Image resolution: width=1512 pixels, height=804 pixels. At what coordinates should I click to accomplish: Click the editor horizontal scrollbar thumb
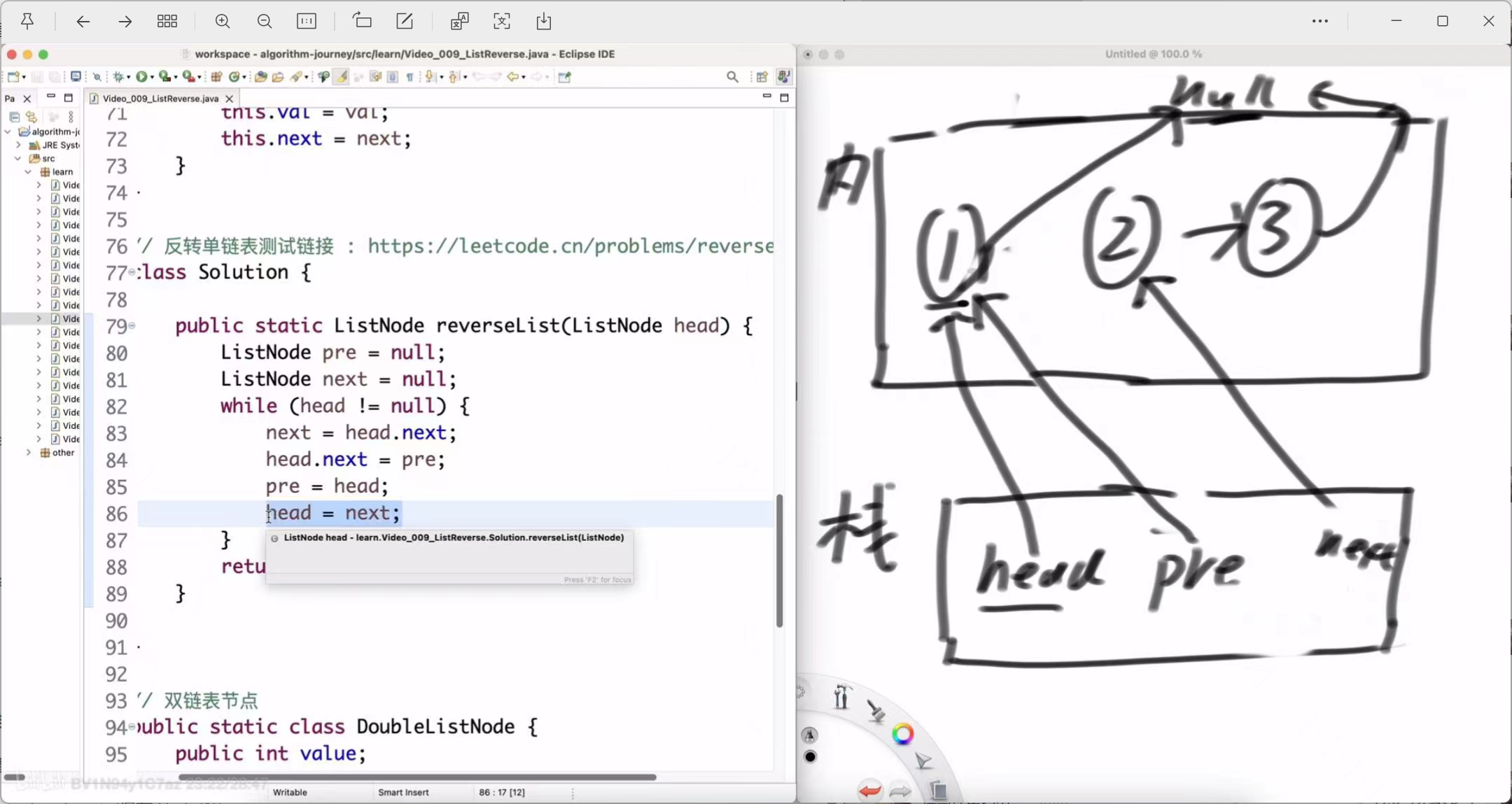(417, 777)
